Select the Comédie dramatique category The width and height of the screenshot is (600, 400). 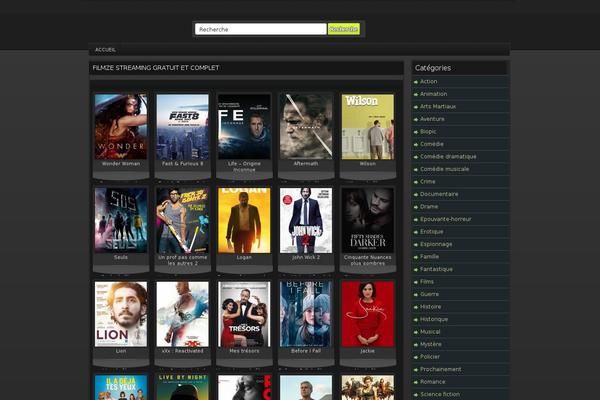(x=448, y=157)
